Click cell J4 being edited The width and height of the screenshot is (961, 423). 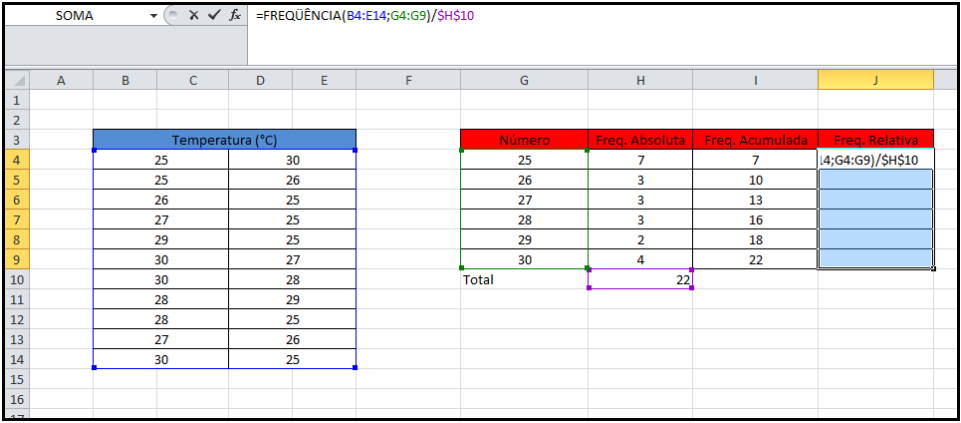click(x=875, y=160)
